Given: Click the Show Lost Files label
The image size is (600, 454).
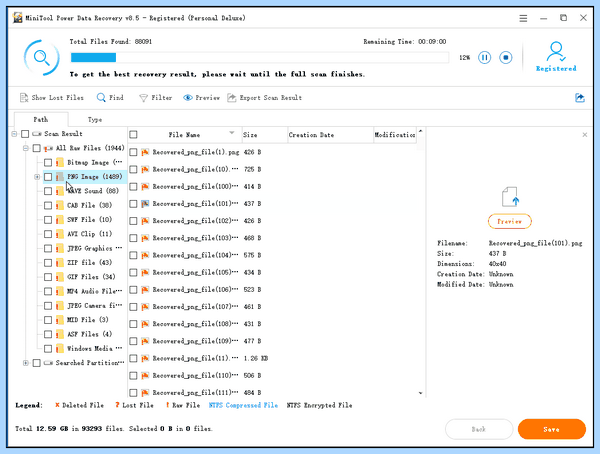Looking at the screenshot, I should (57, 98).
